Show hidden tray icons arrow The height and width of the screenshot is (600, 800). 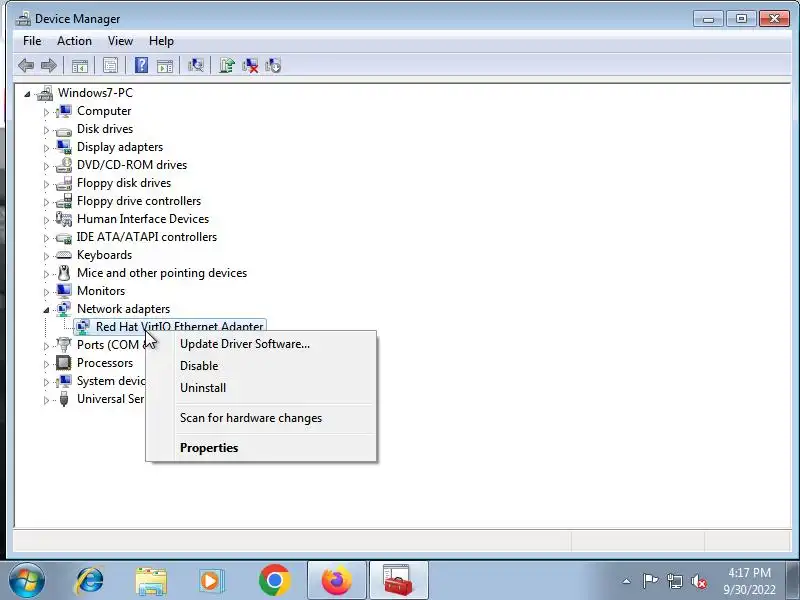[x=627, y=581]
